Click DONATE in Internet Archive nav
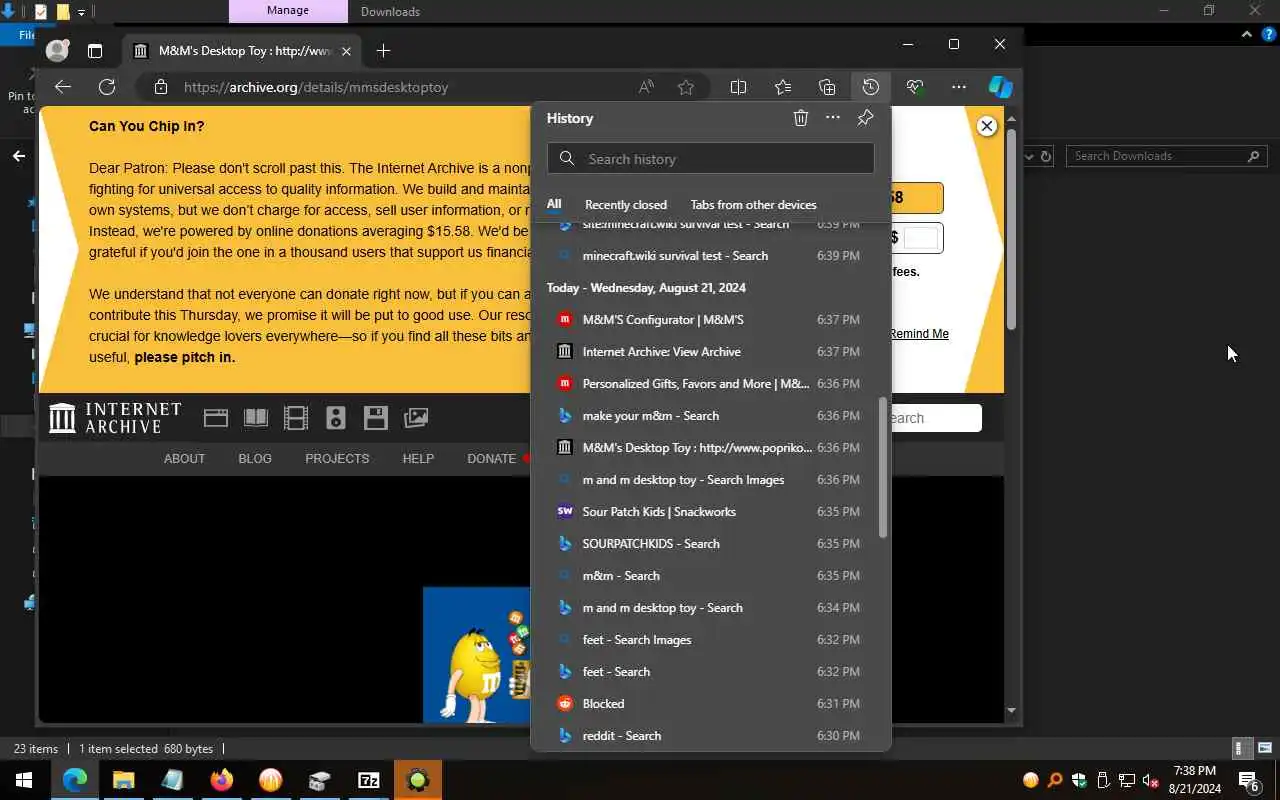The image size is (1280, 800). pos(491,458)
